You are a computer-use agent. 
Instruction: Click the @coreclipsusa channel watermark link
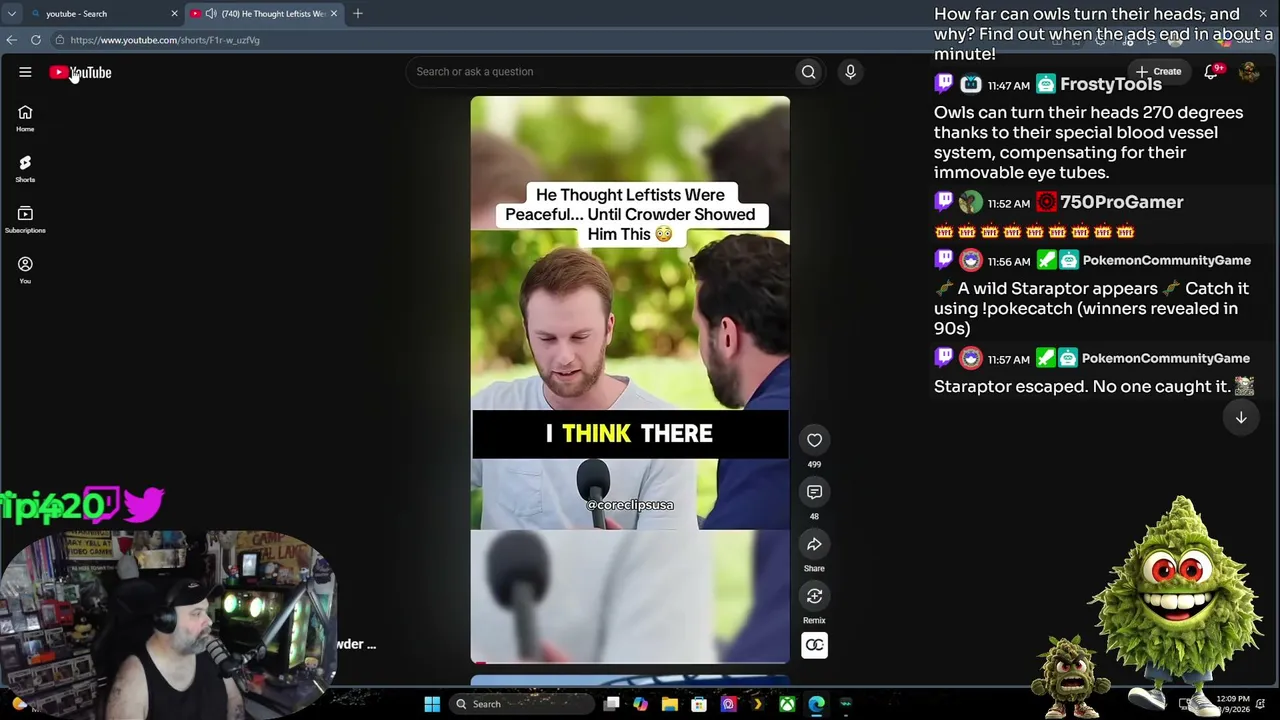630,505
